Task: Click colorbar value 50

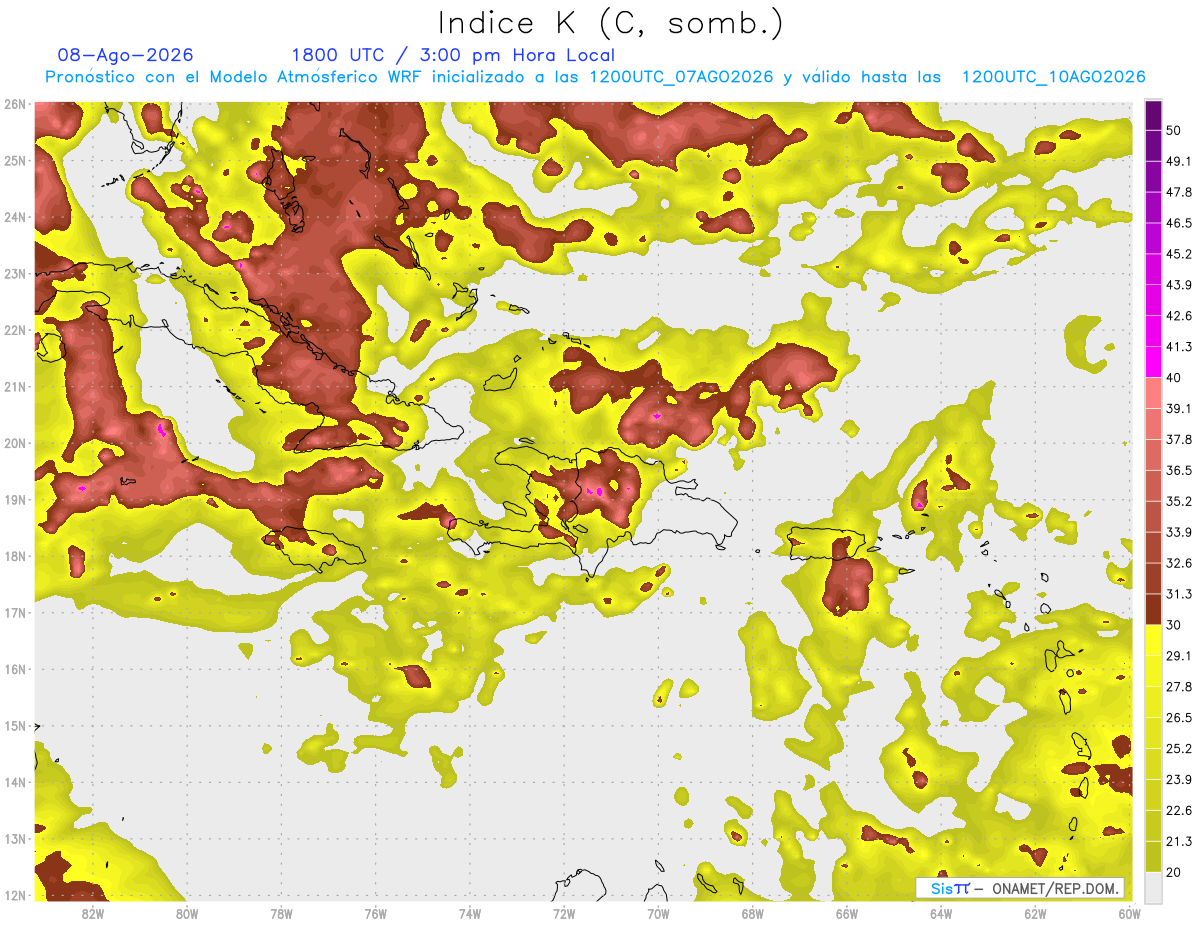Action: click(x=1173, y=130)
